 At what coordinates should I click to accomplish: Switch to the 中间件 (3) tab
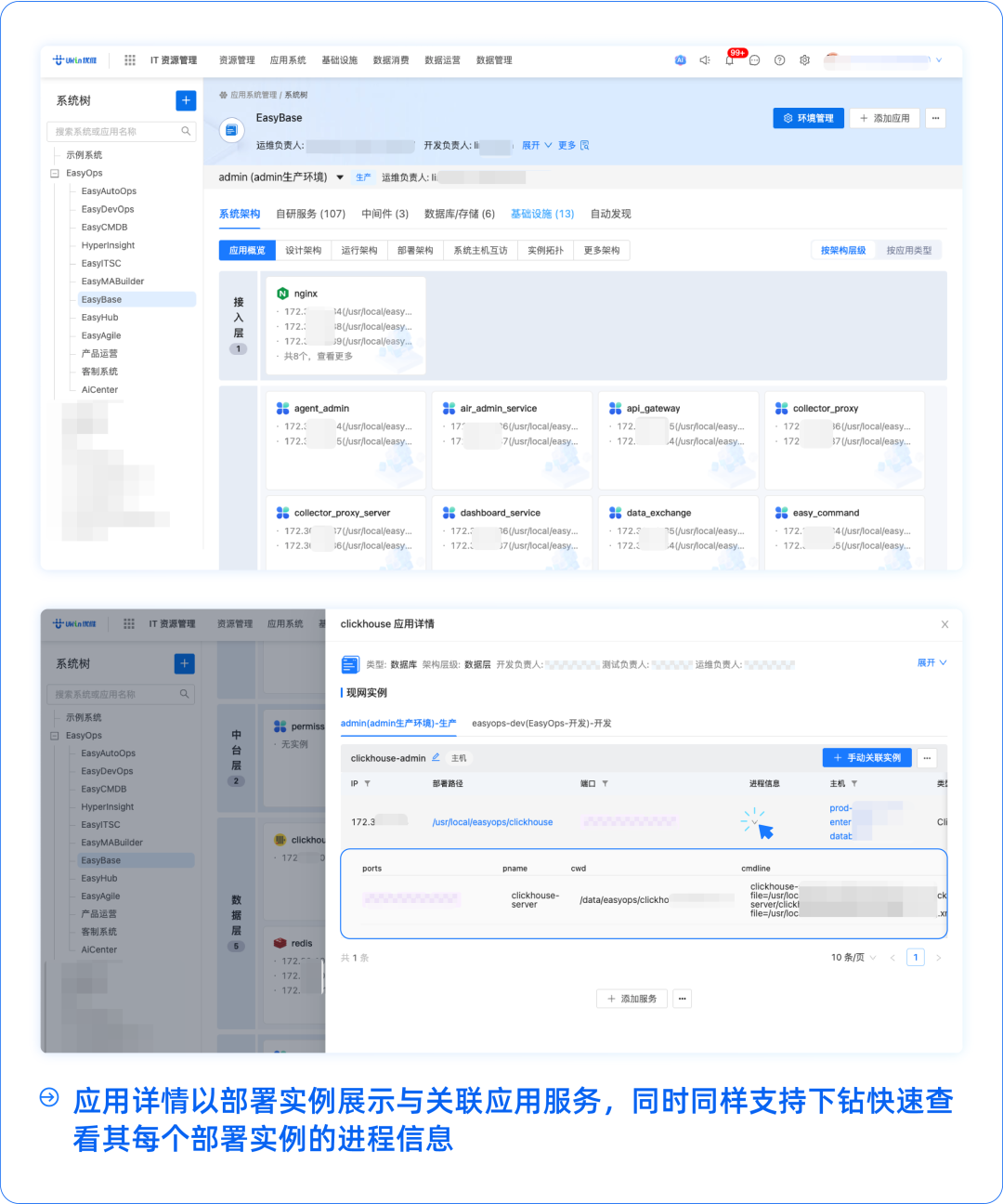385,214
